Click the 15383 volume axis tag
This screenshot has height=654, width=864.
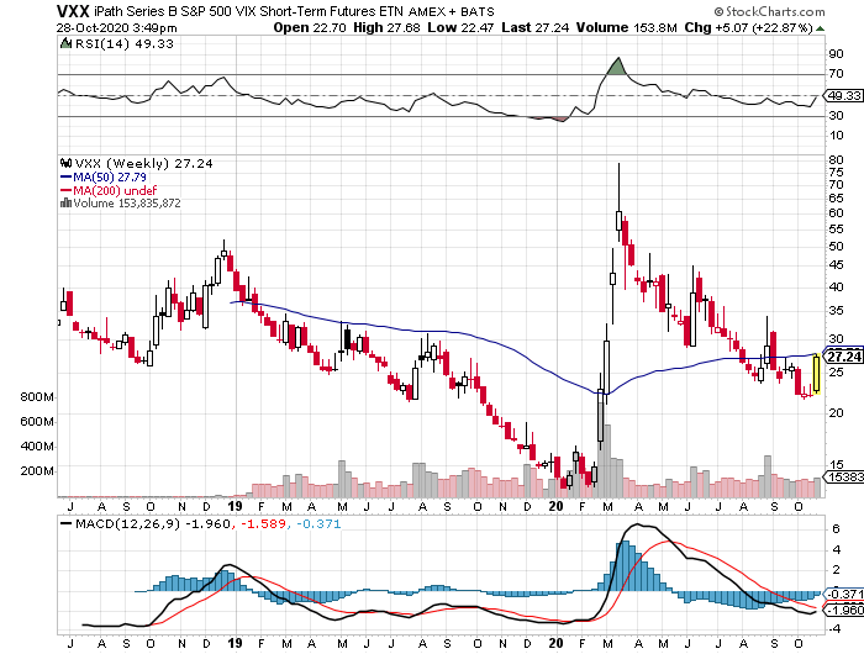(842, 478)
